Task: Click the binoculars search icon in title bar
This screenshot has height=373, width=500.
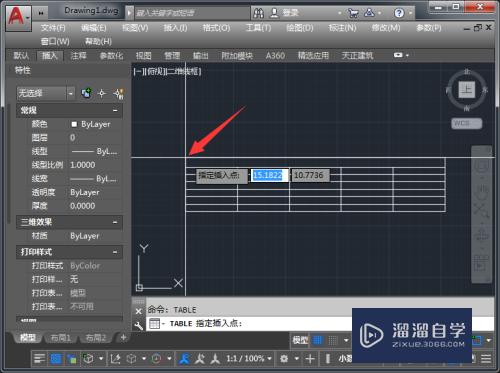Action: pyautogui.click(x=259, y=13)
